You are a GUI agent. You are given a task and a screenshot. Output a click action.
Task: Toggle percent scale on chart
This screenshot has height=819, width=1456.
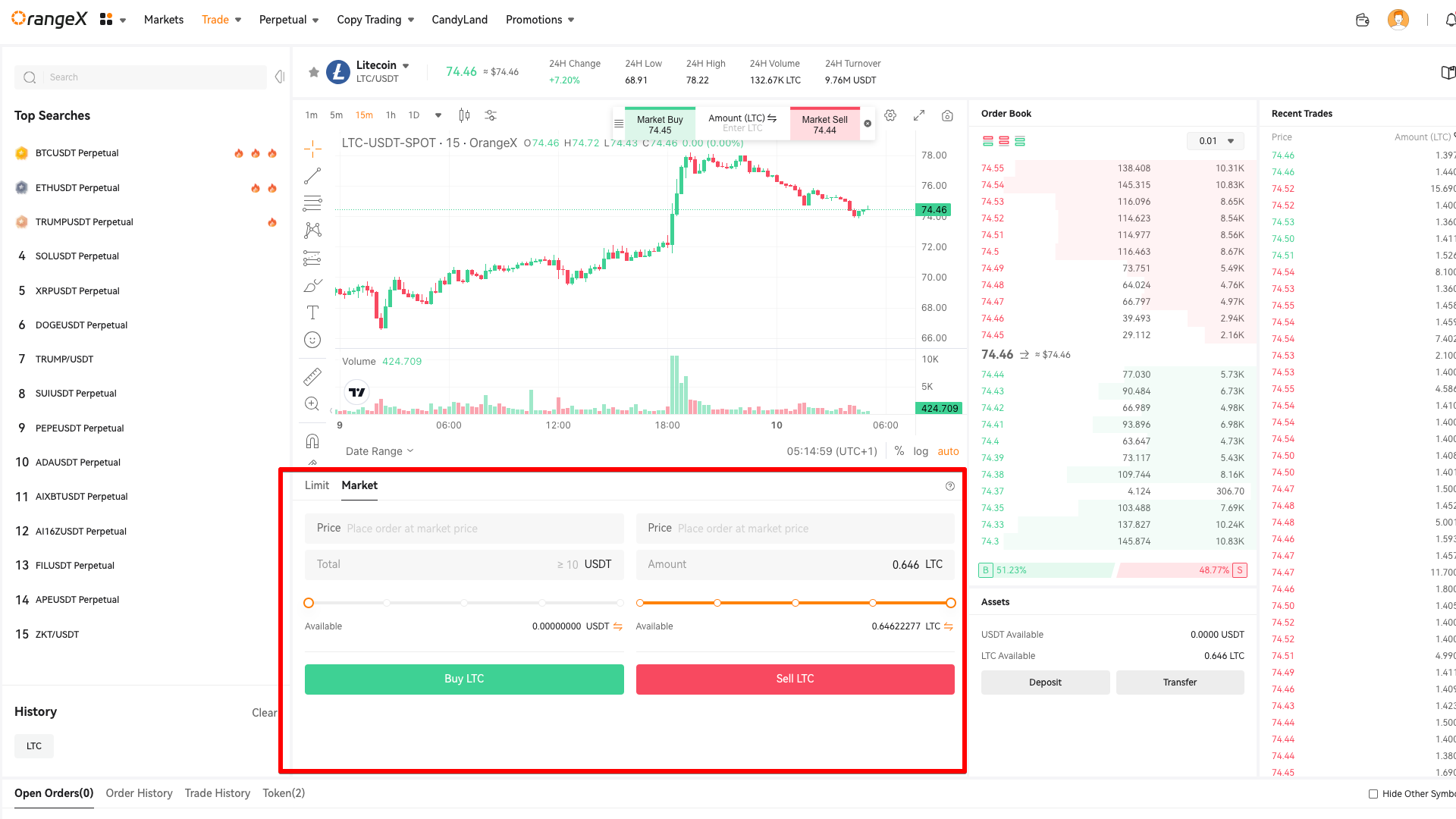[x=899, y=451]
